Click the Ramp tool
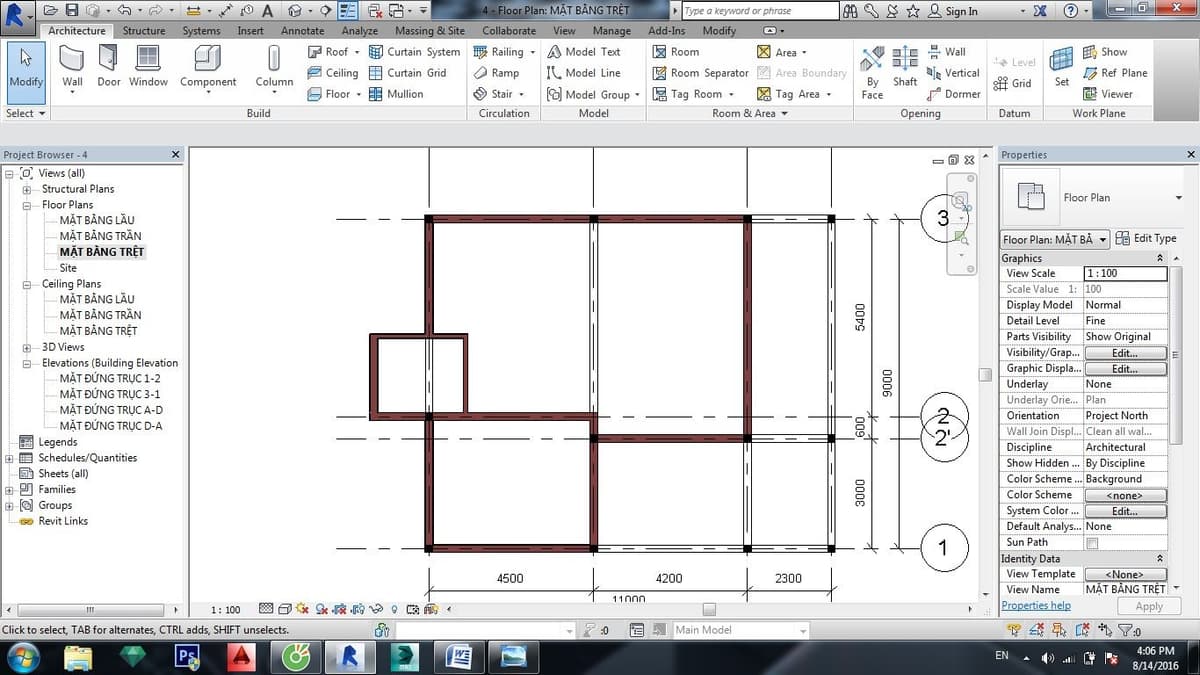This screenshot has width=1200, height=675. point(496,73)
